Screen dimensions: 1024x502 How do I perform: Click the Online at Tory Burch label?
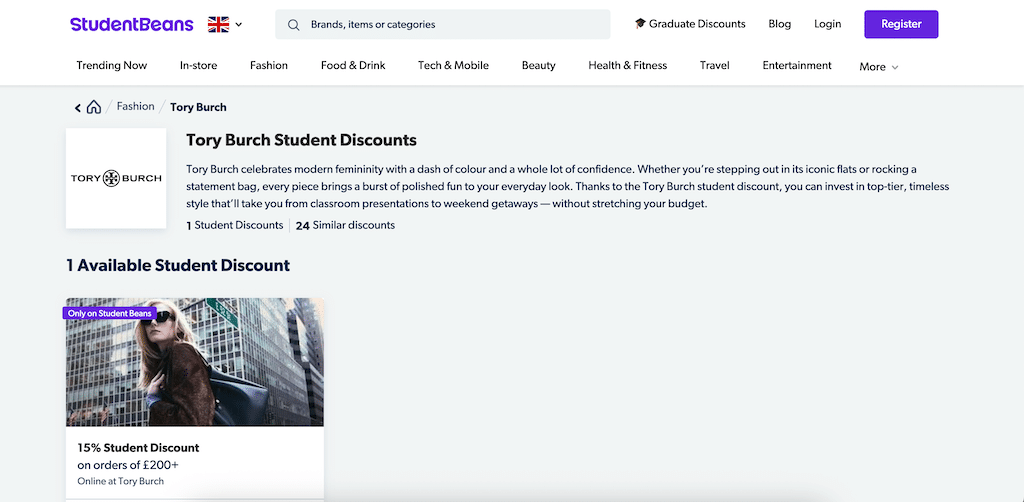(x=121, y=481)
